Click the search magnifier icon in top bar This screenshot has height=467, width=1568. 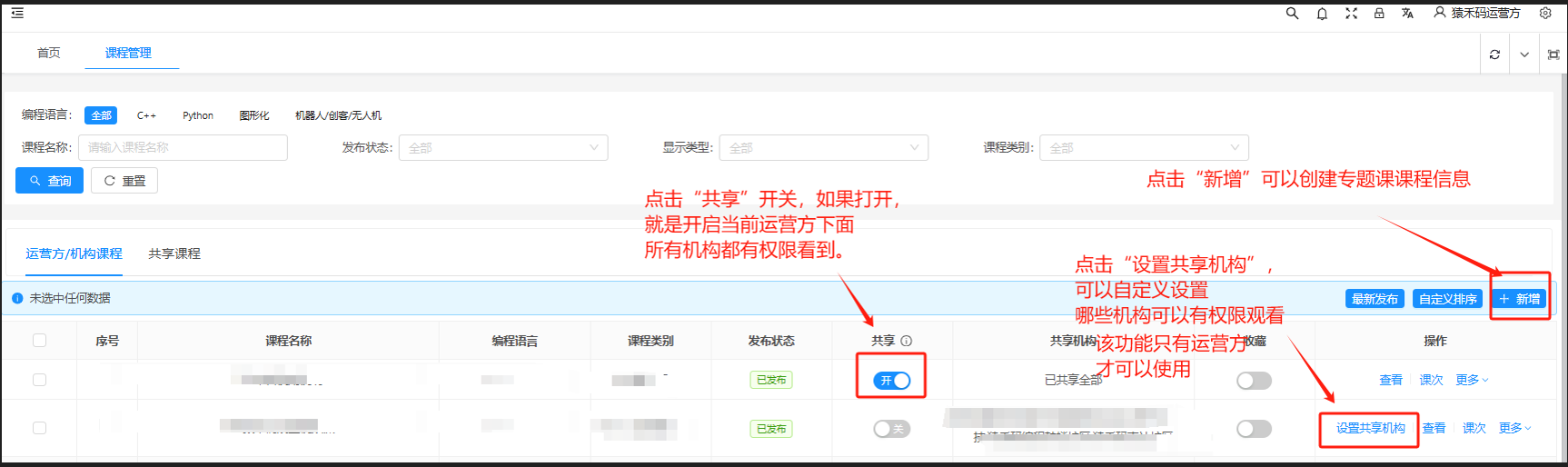click(x=1292, y=14)
